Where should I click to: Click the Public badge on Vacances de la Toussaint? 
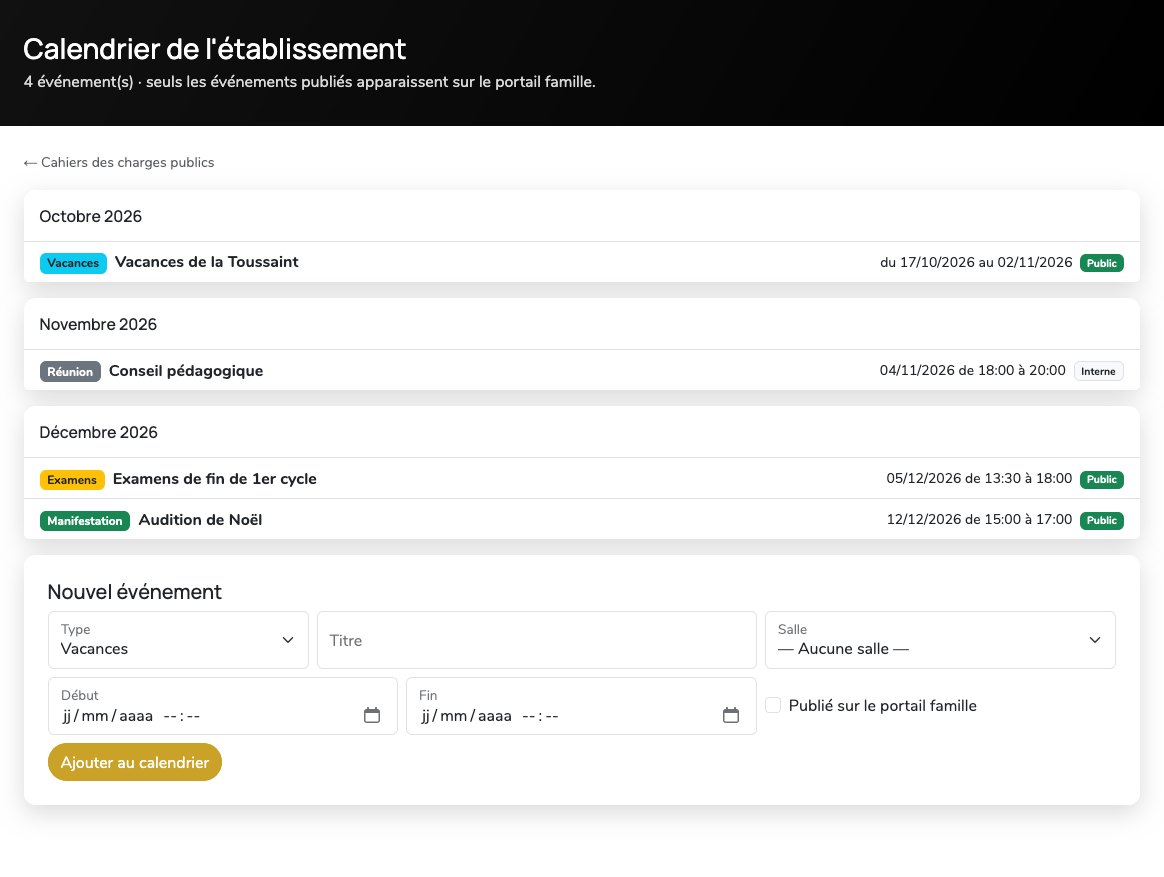click(1102, 263)
